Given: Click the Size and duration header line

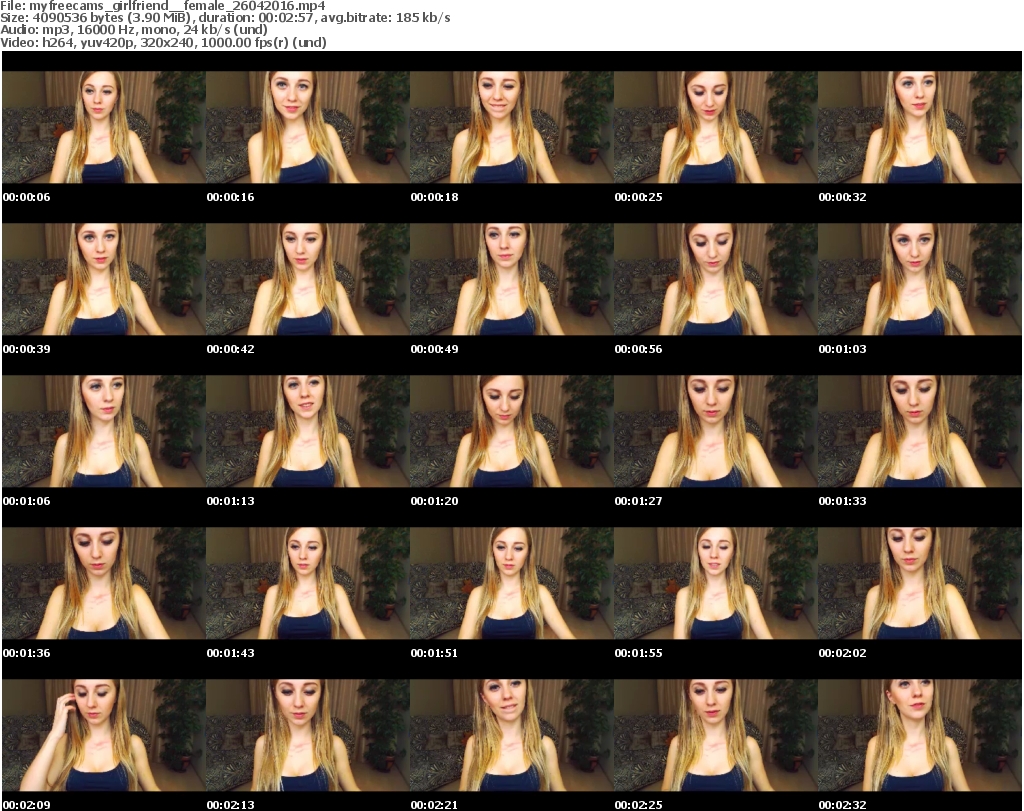Looking at the screenshot, I should coord(225,18).
